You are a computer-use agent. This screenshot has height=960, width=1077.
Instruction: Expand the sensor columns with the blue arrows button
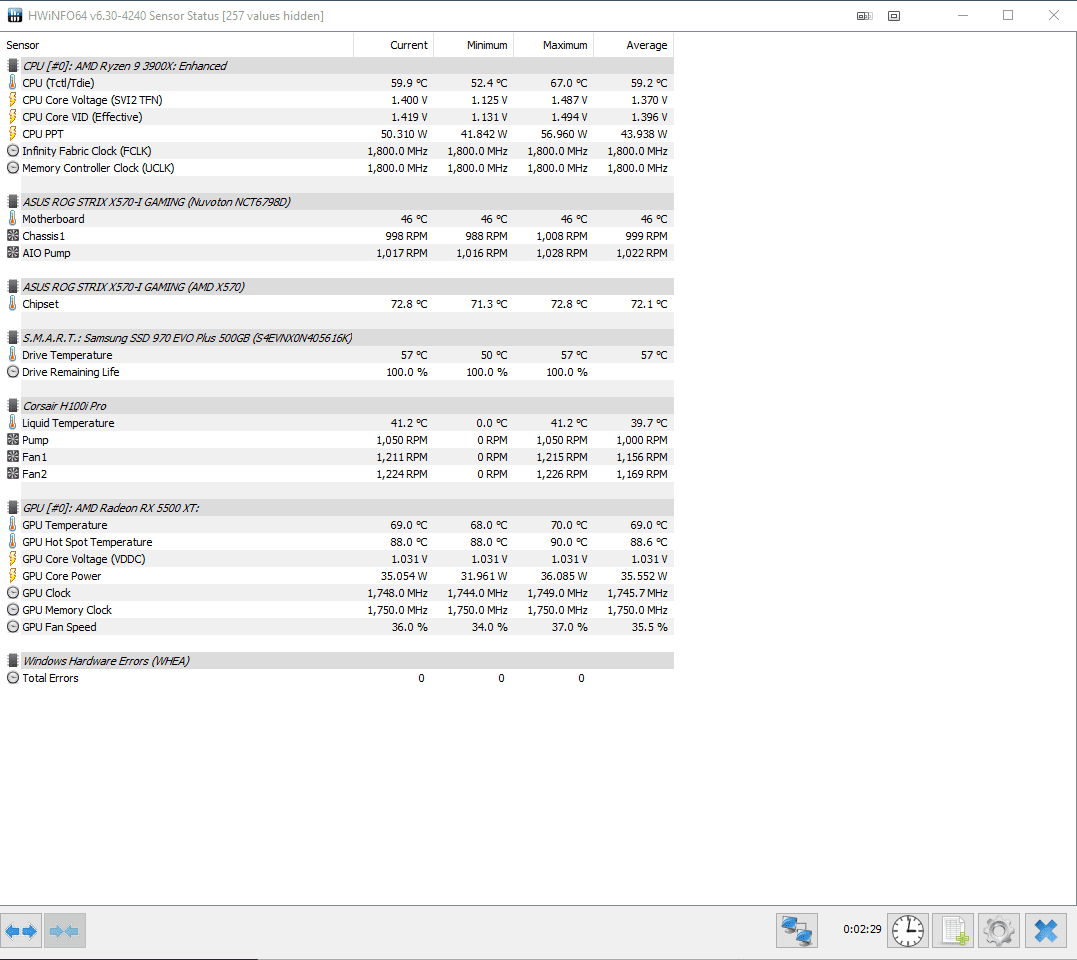[x=21, y=931]
